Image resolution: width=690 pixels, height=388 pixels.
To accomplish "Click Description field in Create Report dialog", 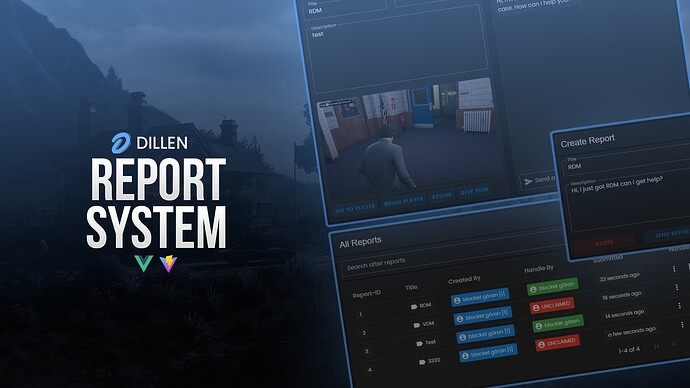I will point(628,201).
